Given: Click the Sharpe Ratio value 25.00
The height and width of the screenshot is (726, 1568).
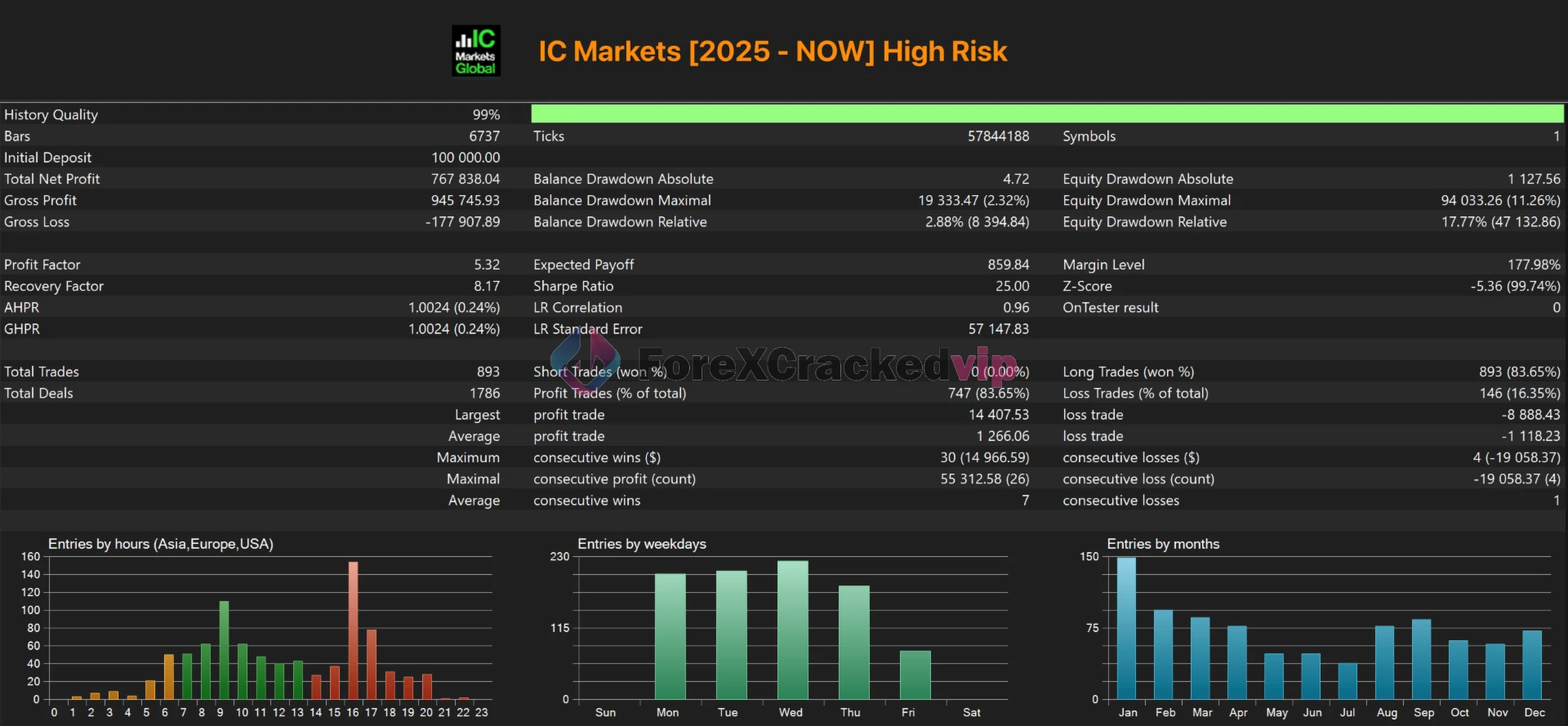Looking at the screenshot, I should (x=1011, y=286).
